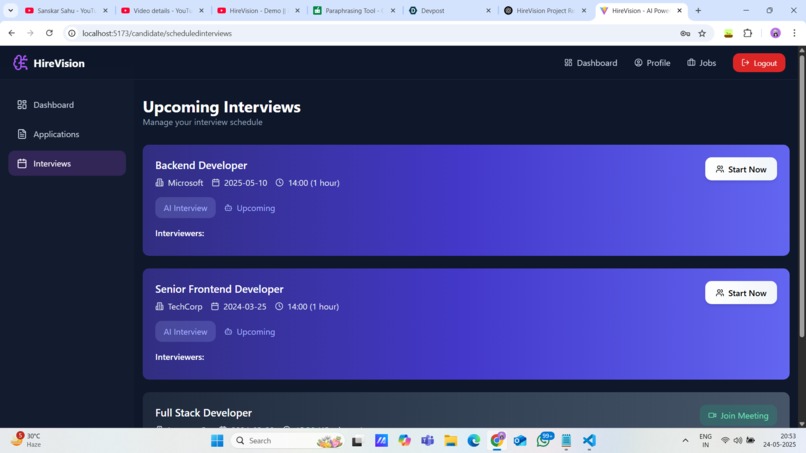This screenshot has height=453, width=806.
Task: Click the clock icon on the Backend Developer card
Action: click(x=279, y=183)
